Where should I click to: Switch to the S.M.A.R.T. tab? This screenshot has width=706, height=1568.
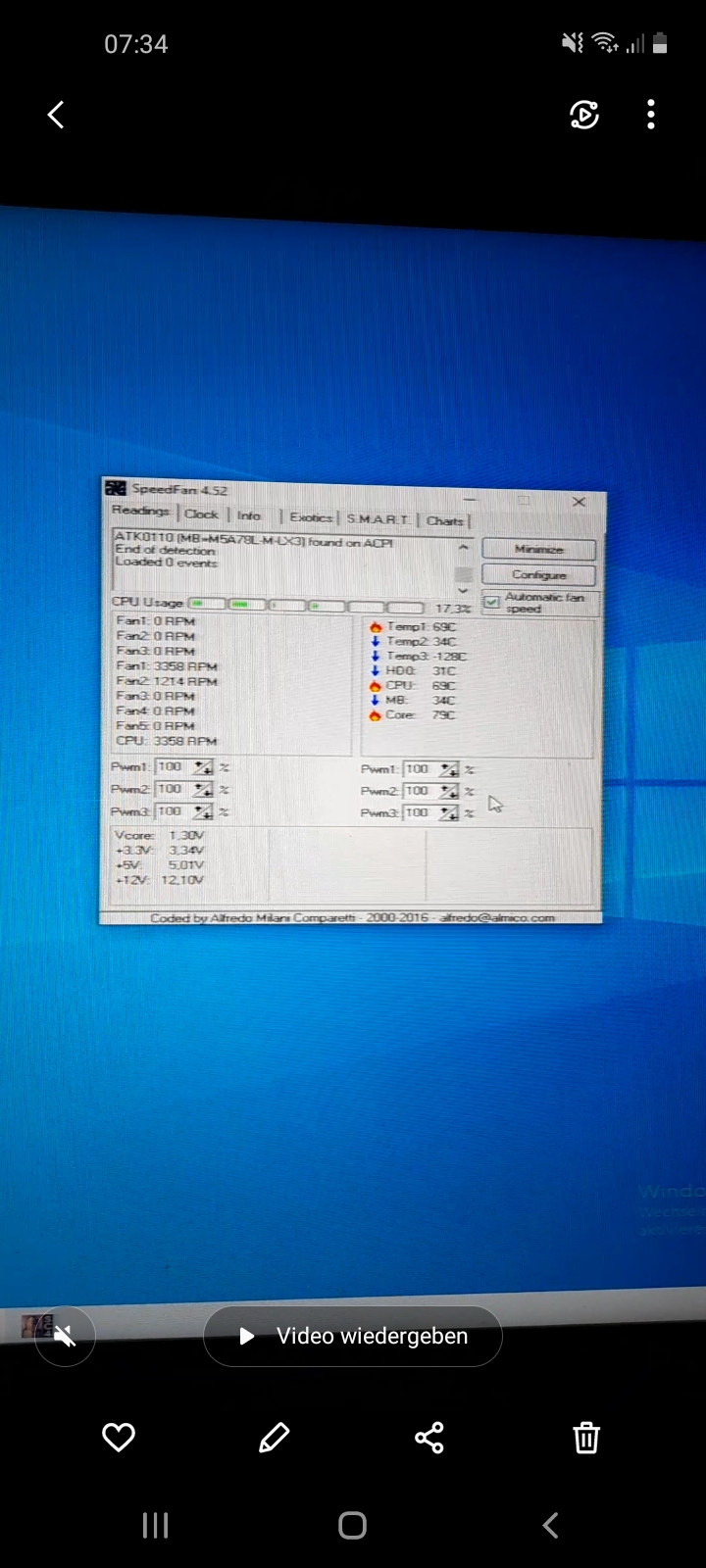click(378, 518)
